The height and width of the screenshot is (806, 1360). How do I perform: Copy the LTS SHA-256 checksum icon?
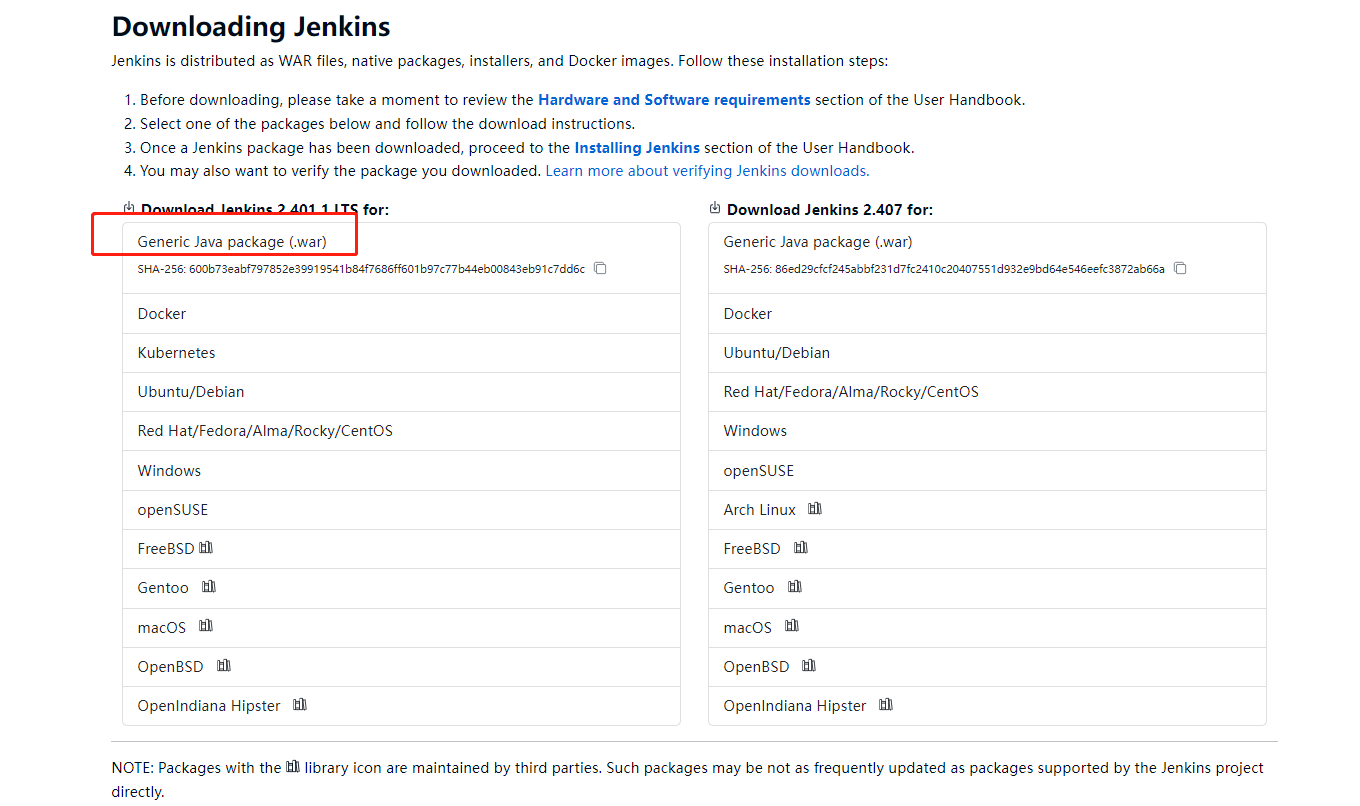coord(600,268)
